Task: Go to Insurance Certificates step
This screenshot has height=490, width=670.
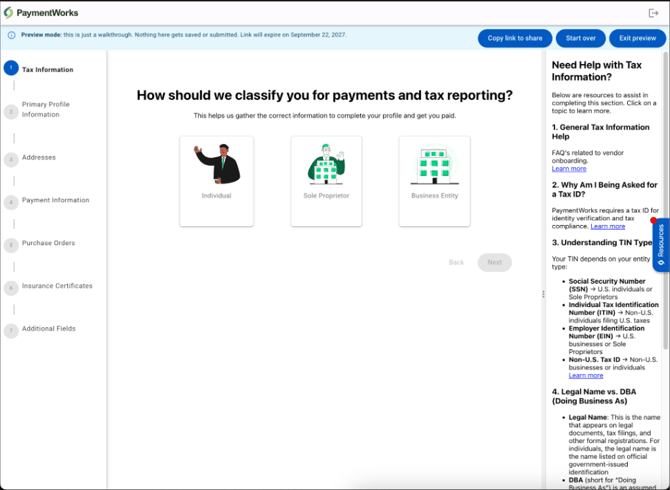Action: [57, 286]
